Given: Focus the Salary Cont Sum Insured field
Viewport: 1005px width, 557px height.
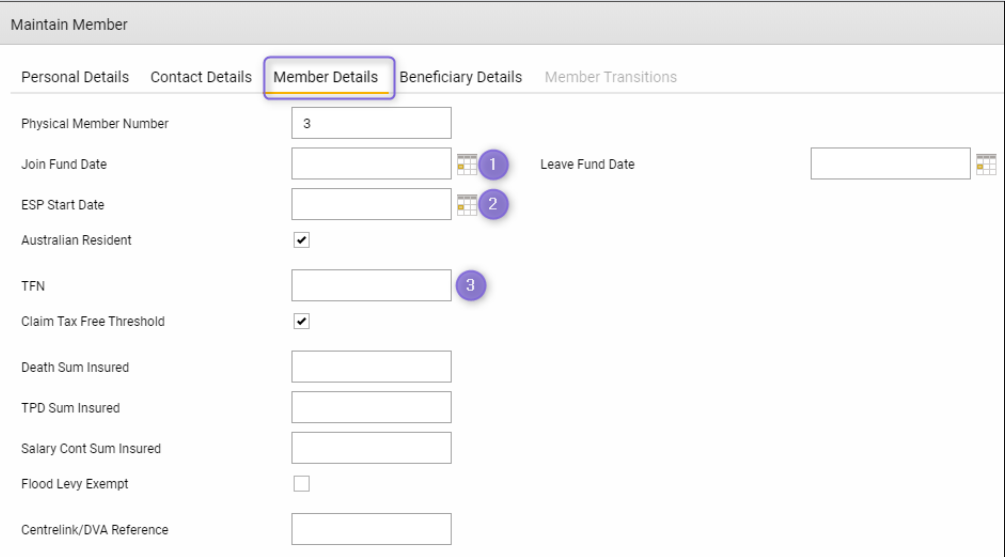Looking at the screenshot, I should (371, 448).
